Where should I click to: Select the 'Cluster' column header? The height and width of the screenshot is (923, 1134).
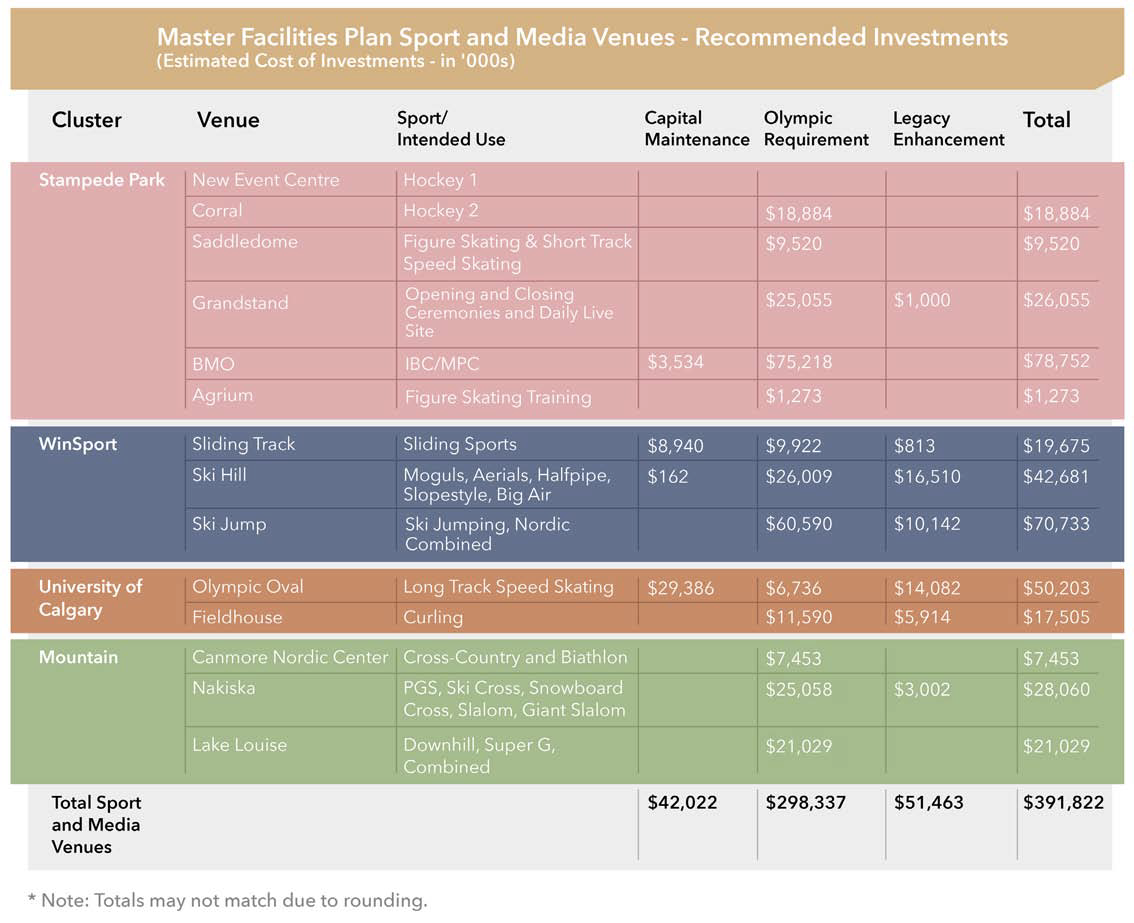(87, 120)
